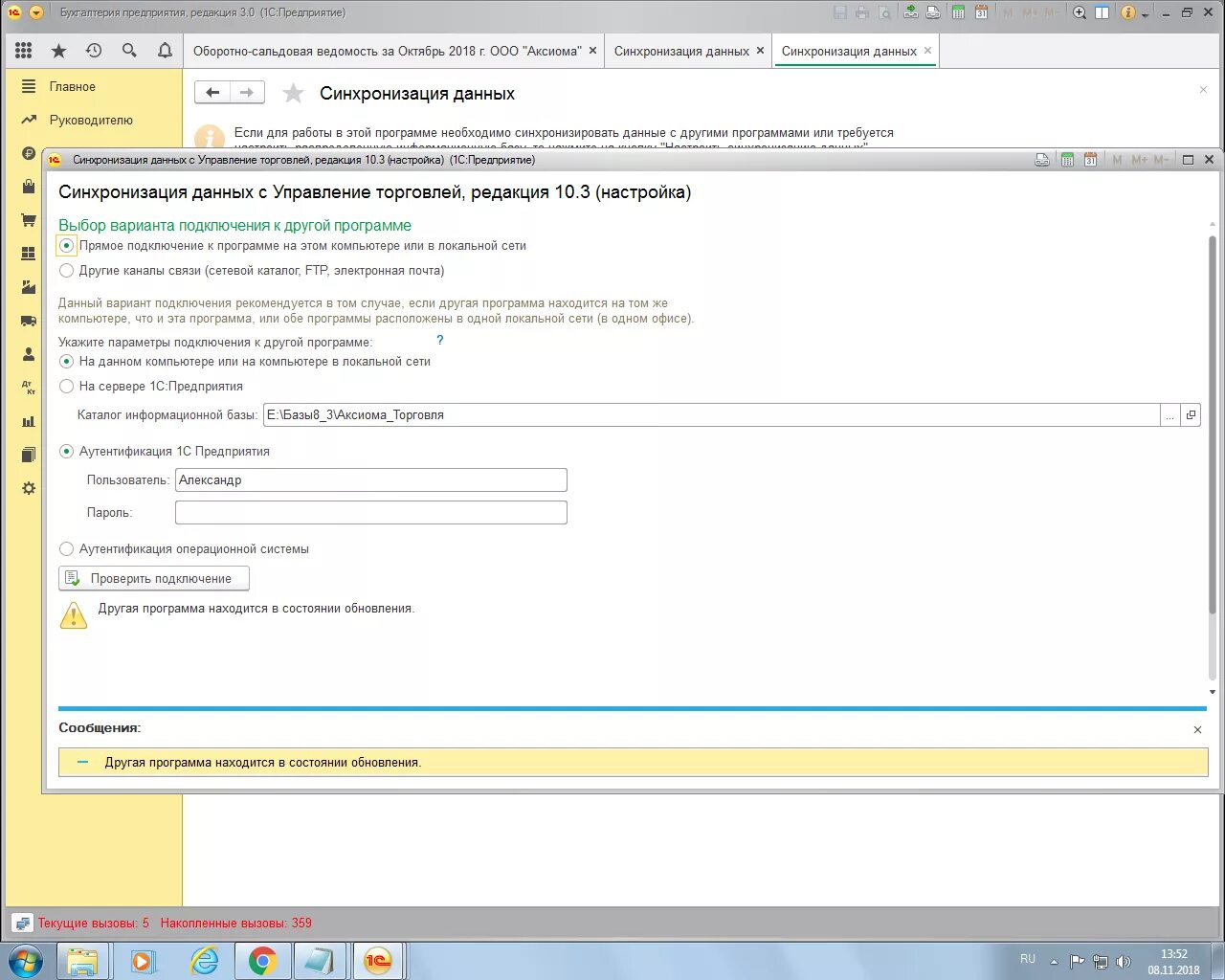1225x980 pixels.
Task: Open Windows Start button
Action: (26, 961)
